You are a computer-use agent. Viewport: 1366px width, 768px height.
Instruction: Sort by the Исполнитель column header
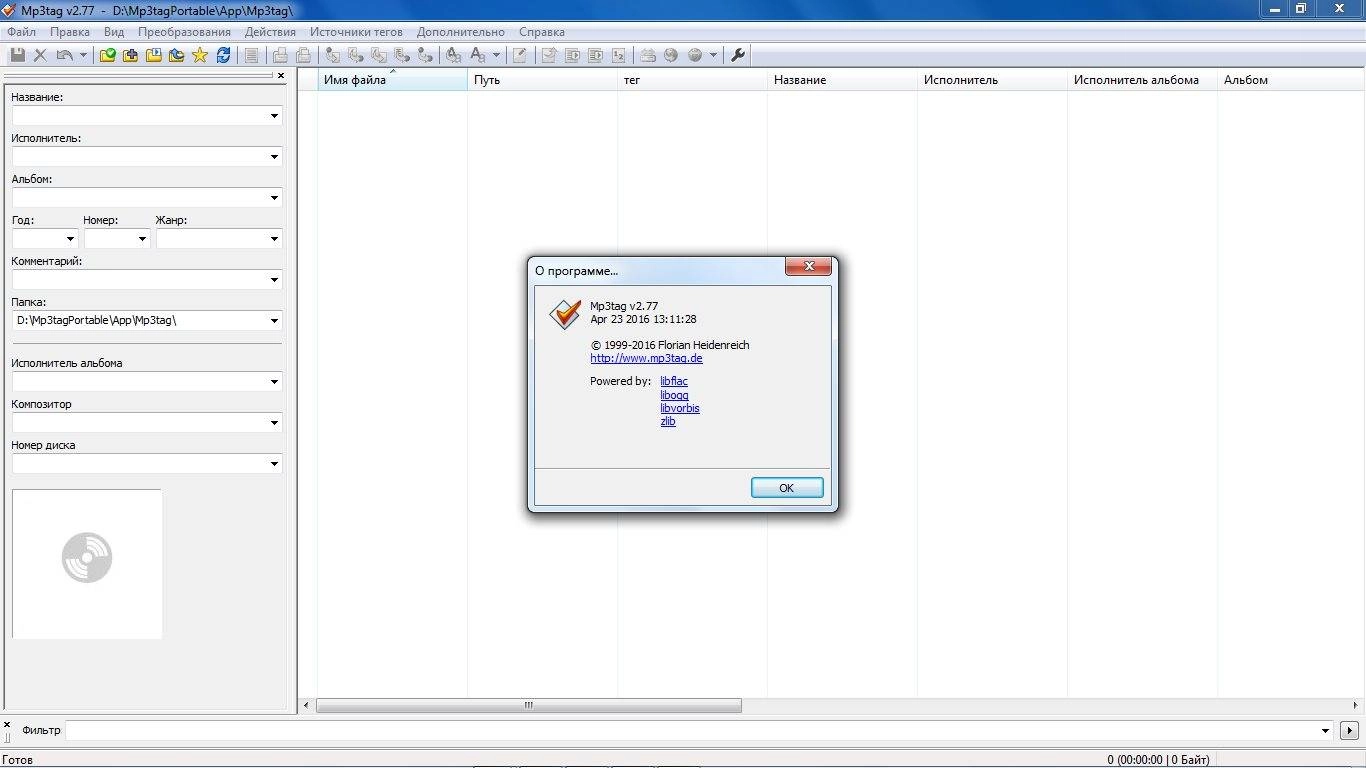tap(992, 80)
